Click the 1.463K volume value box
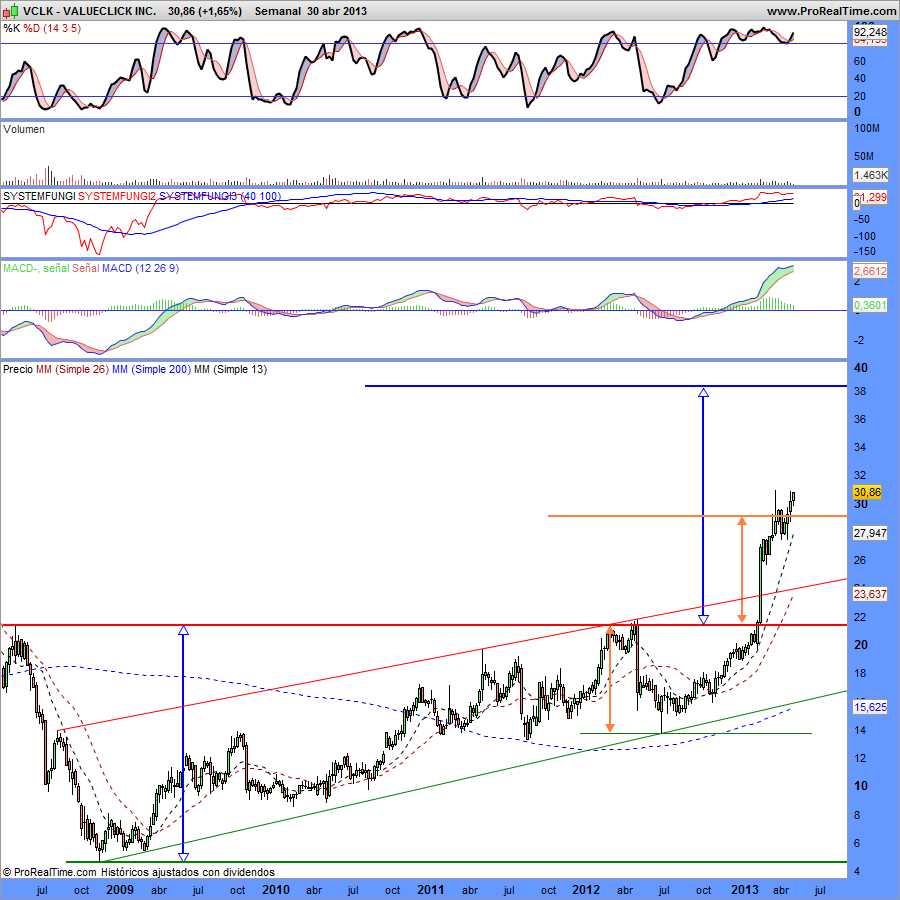This screenshot has height=900, width=900. [870, 175]
